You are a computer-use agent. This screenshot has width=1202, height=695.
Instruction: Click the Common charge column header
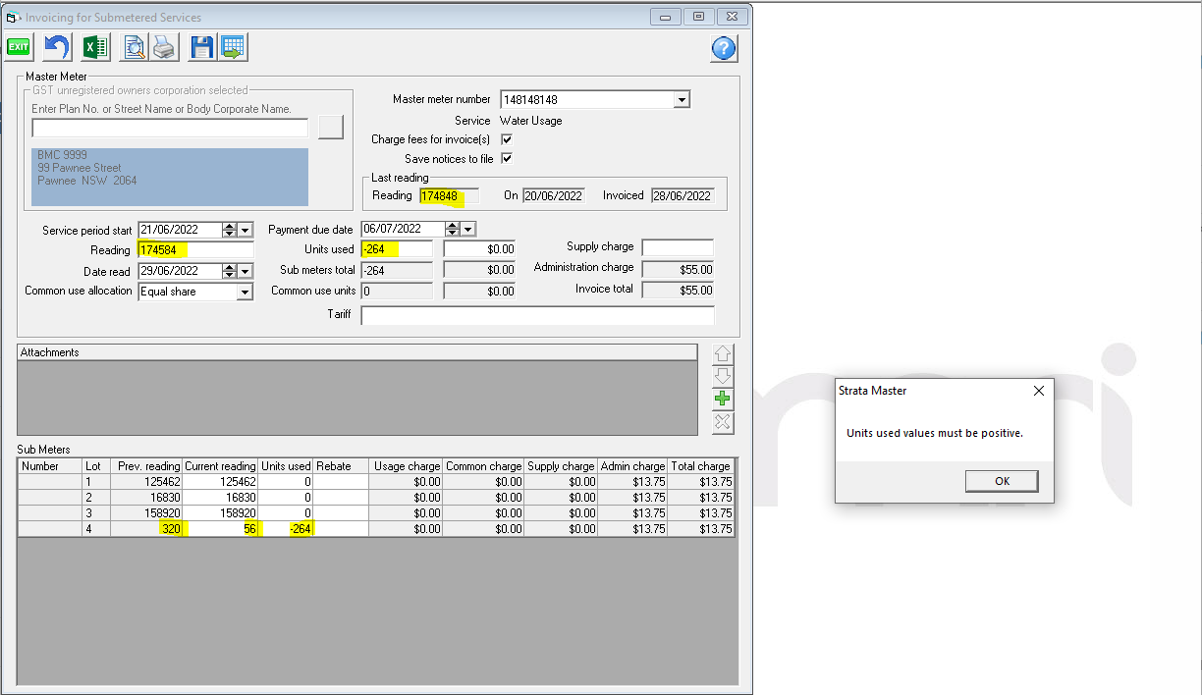coord(484,466)
